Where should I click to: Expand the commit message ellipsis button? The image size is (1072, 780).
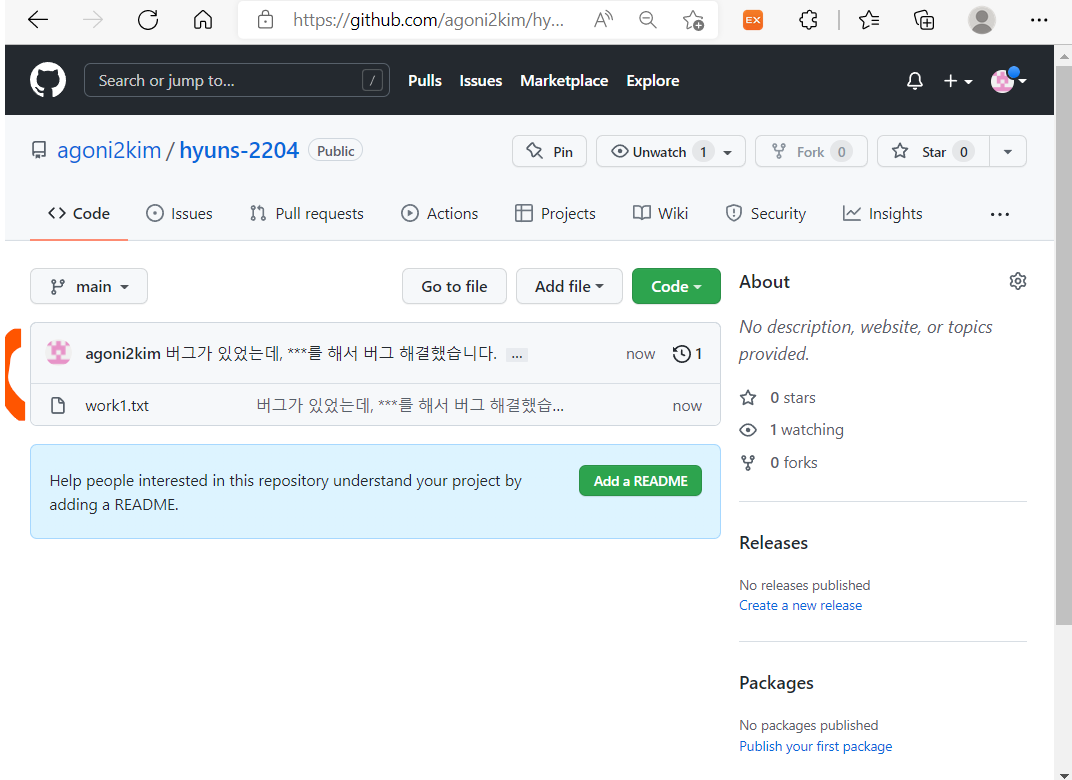(516, 355)
